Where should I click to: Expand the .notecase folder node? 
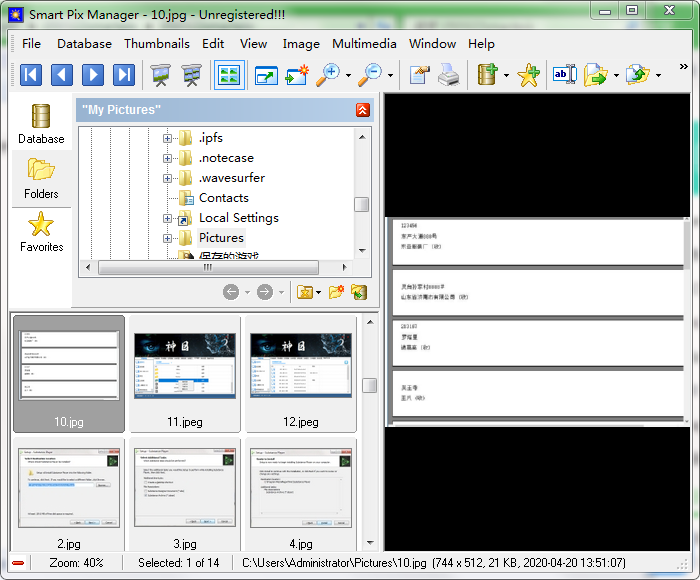tap(168, 158)
